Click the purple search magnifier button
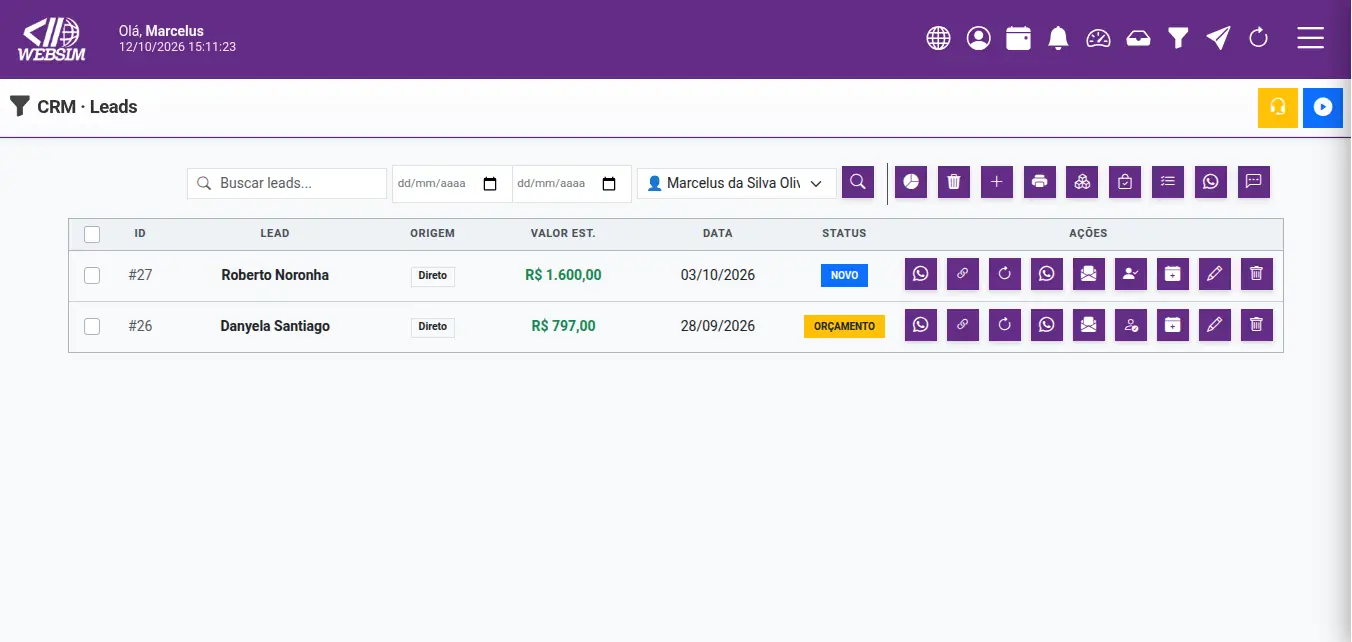This screenshot has width=1352, height=642. click(x=858, y=182)
